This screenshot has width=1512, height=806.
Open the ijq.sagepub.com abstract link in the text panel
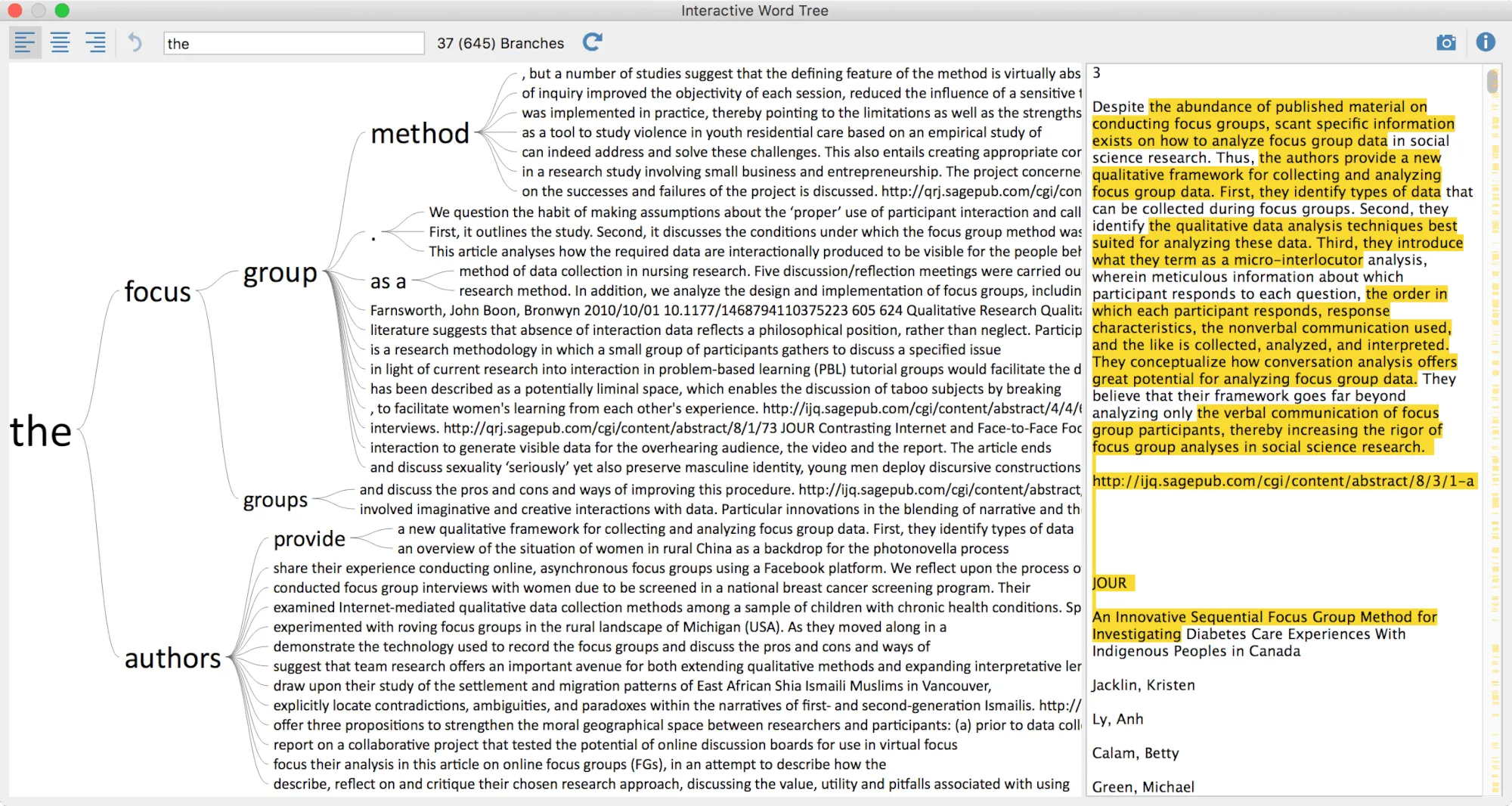click(1283, 482)
